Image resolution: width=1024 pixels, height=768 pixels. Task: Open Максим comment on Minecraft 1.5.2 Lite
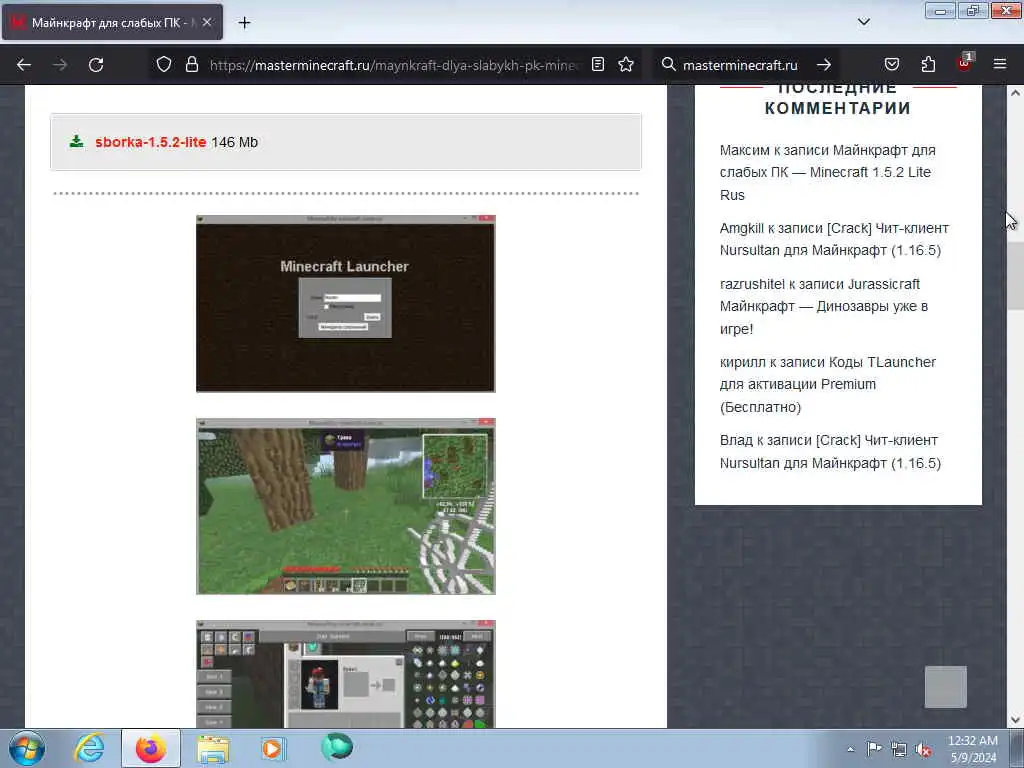pyautogui.click(x=827, y=172)
